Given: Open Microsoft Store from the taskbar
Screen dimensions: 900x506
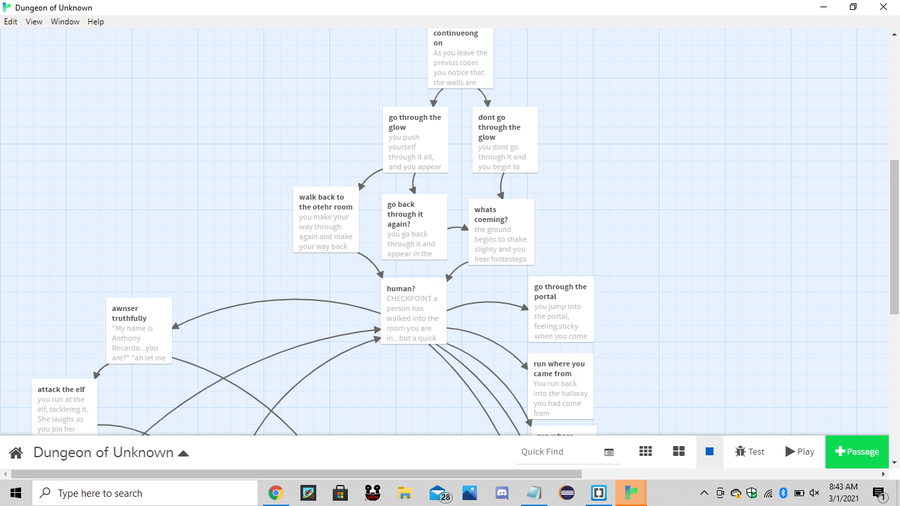Looking at the screenshot, I should pyautogui.click(x=340, y=493).
